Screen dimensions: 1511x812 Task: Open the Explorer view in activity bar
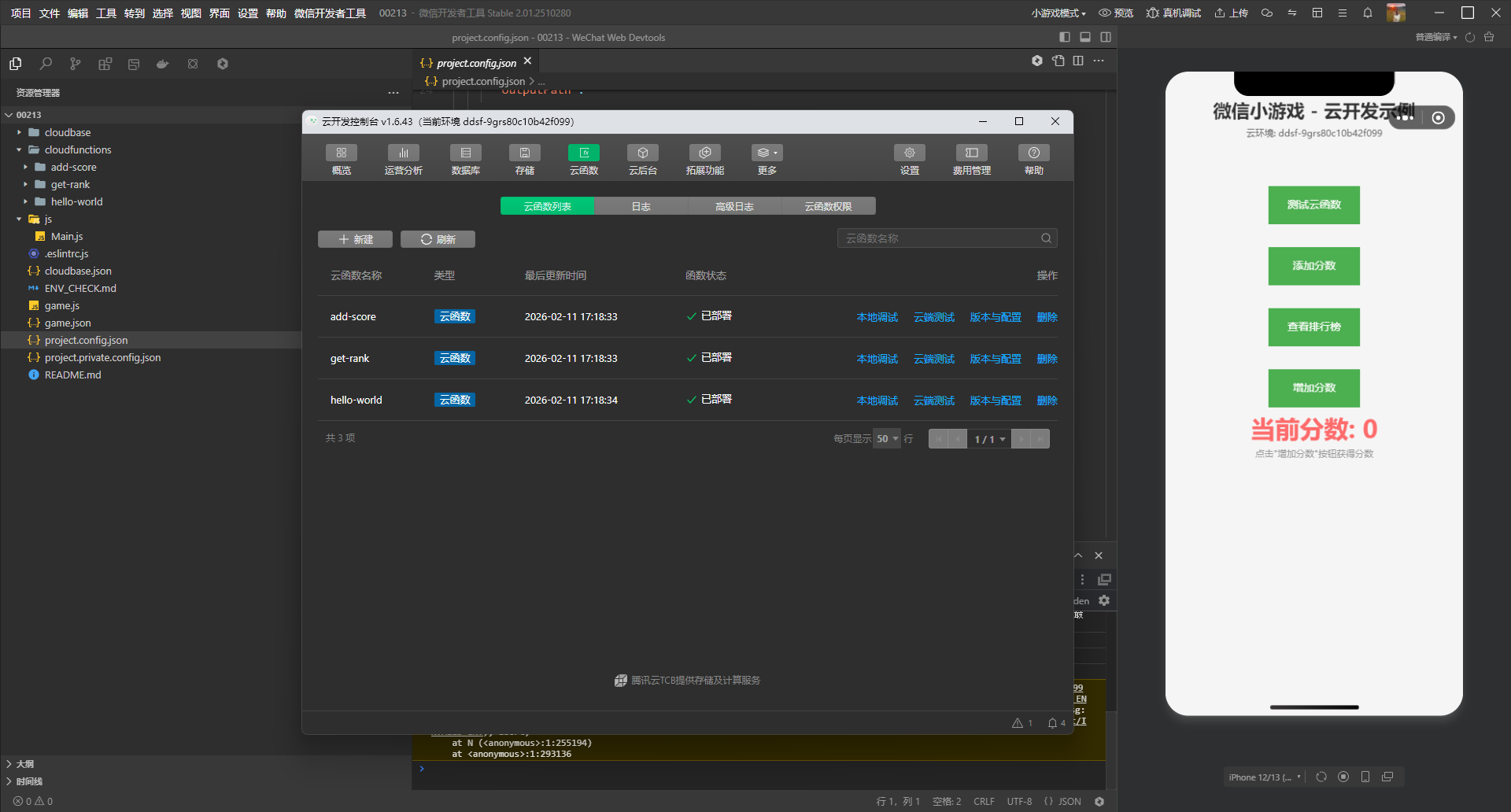[x=16, y=64]
